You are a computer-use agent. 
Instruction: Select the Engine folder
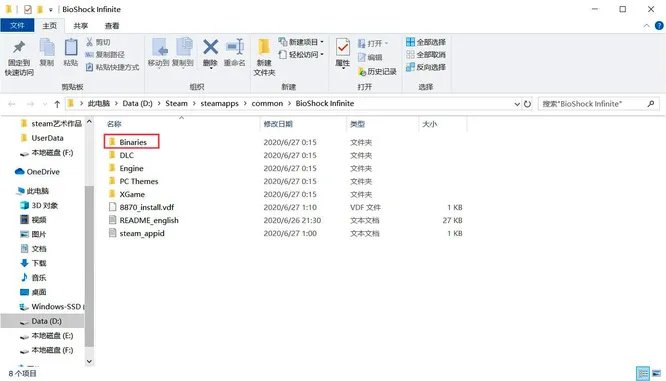(131, 168)
